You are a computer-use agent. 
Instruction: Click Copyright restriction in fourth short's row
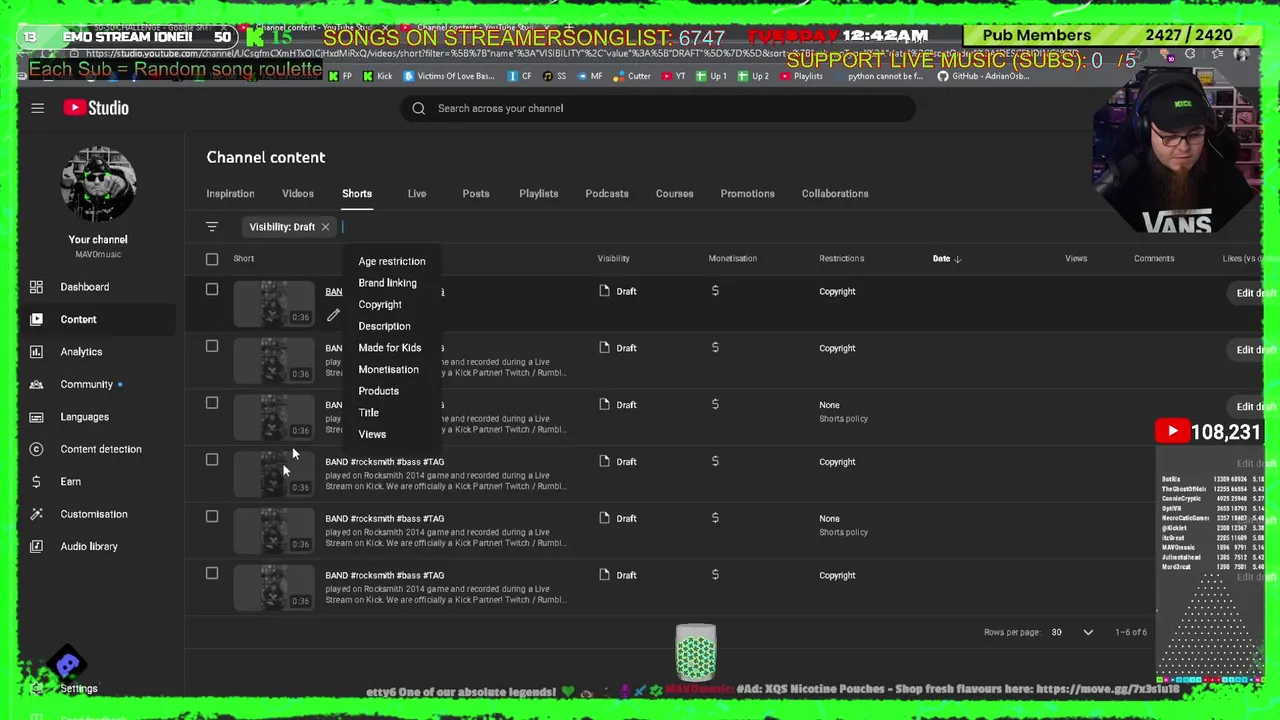click(837, 462)
